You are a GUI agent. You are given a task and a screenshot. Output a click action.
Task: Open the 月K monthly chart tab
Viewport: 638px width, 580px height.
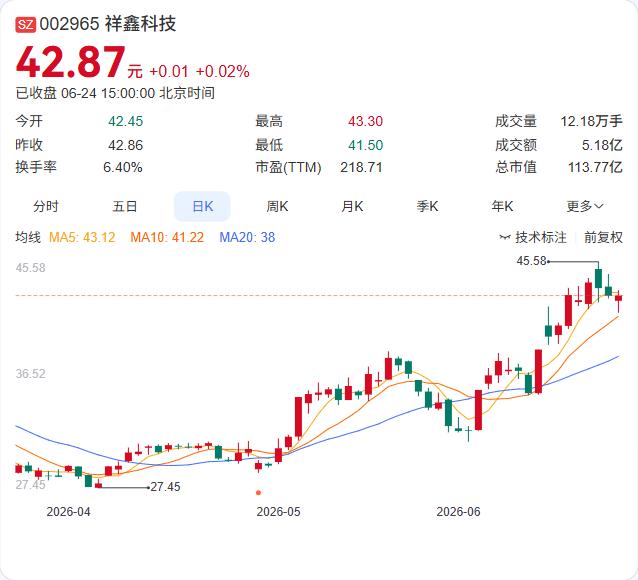(352, 206)
